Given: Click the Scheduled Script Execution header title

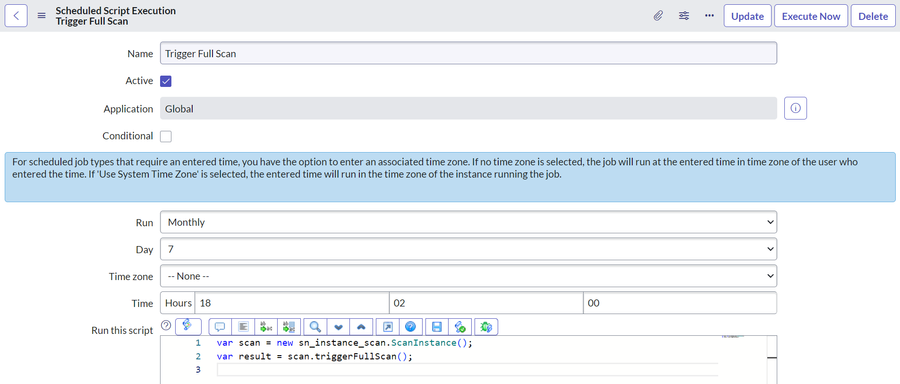Looking at the screenshot, I should [x=115, y=11].
